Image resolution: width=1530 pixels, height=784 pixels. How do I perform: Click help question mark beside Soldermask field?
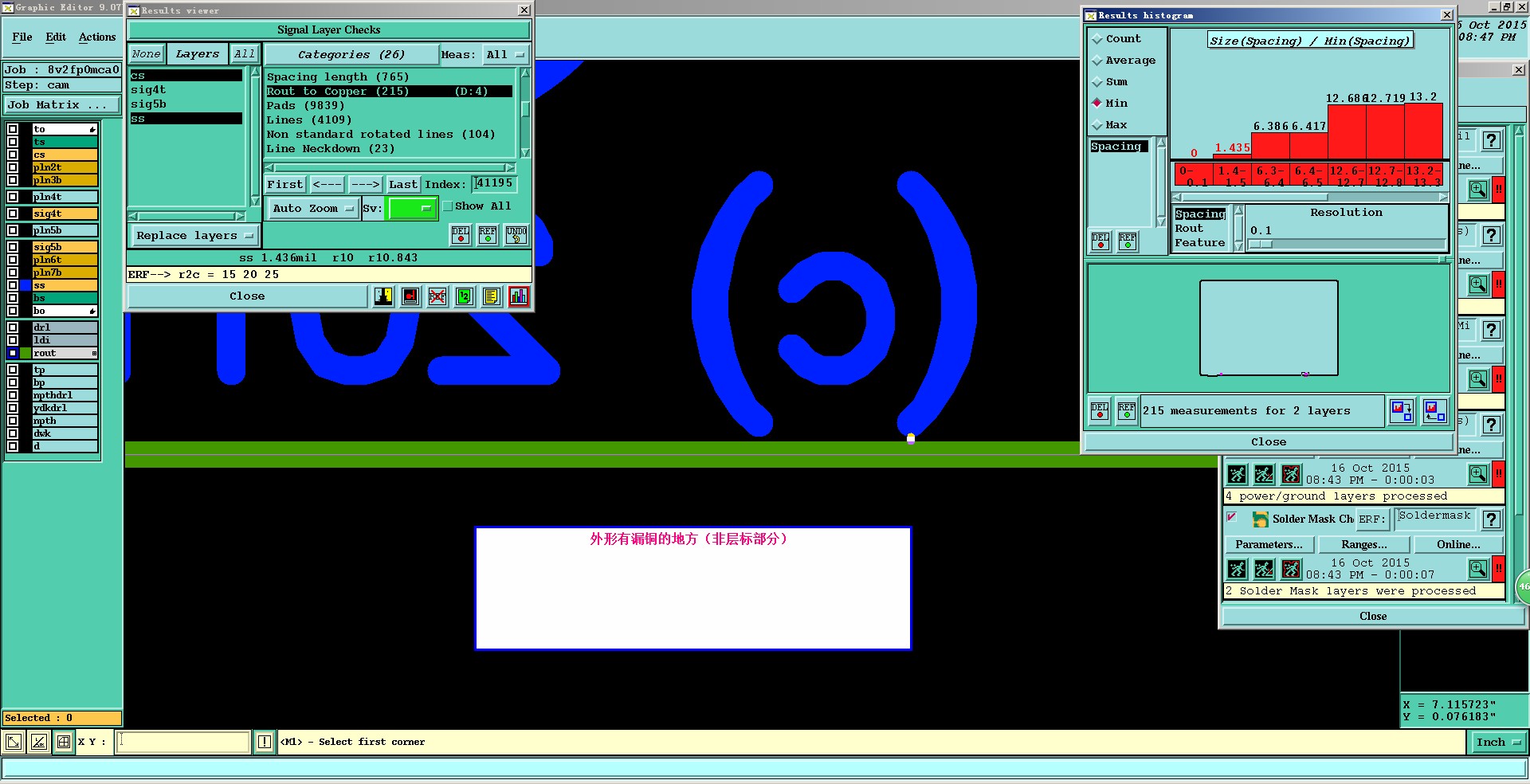coord(1492,519)
